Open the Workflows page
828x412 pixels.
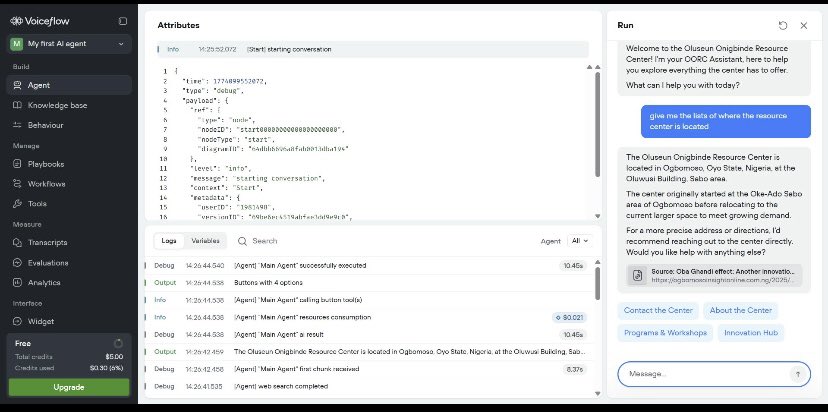tap(48, 184)
